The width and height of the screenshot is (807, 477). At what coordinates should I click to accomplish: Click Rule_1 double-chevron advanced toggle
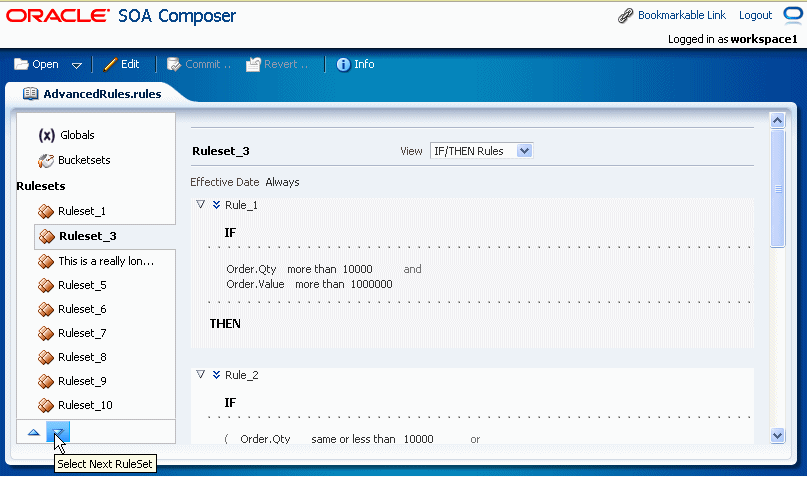point(217,205)
